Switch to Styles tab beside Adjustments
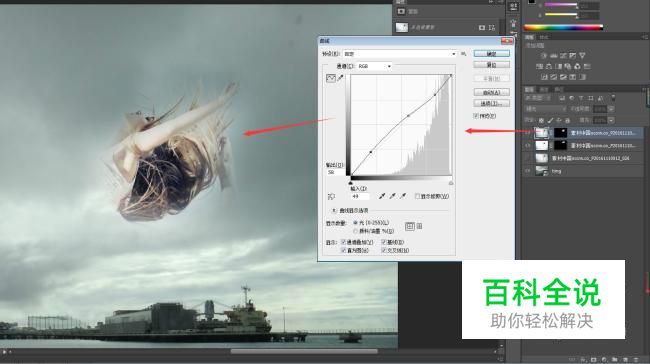Image resolution: width=650 pixels, height=364 pixels. click(x=543, y=37)
